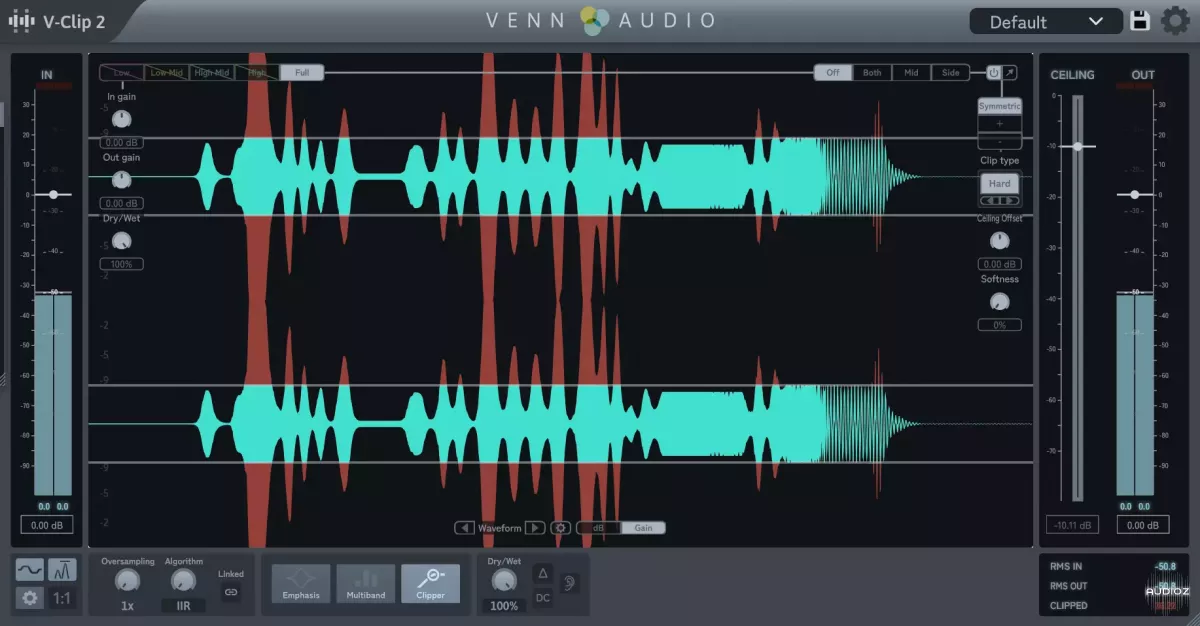Open the Emphasis module
Viewport: 1200px width, 626px height.
301,583
